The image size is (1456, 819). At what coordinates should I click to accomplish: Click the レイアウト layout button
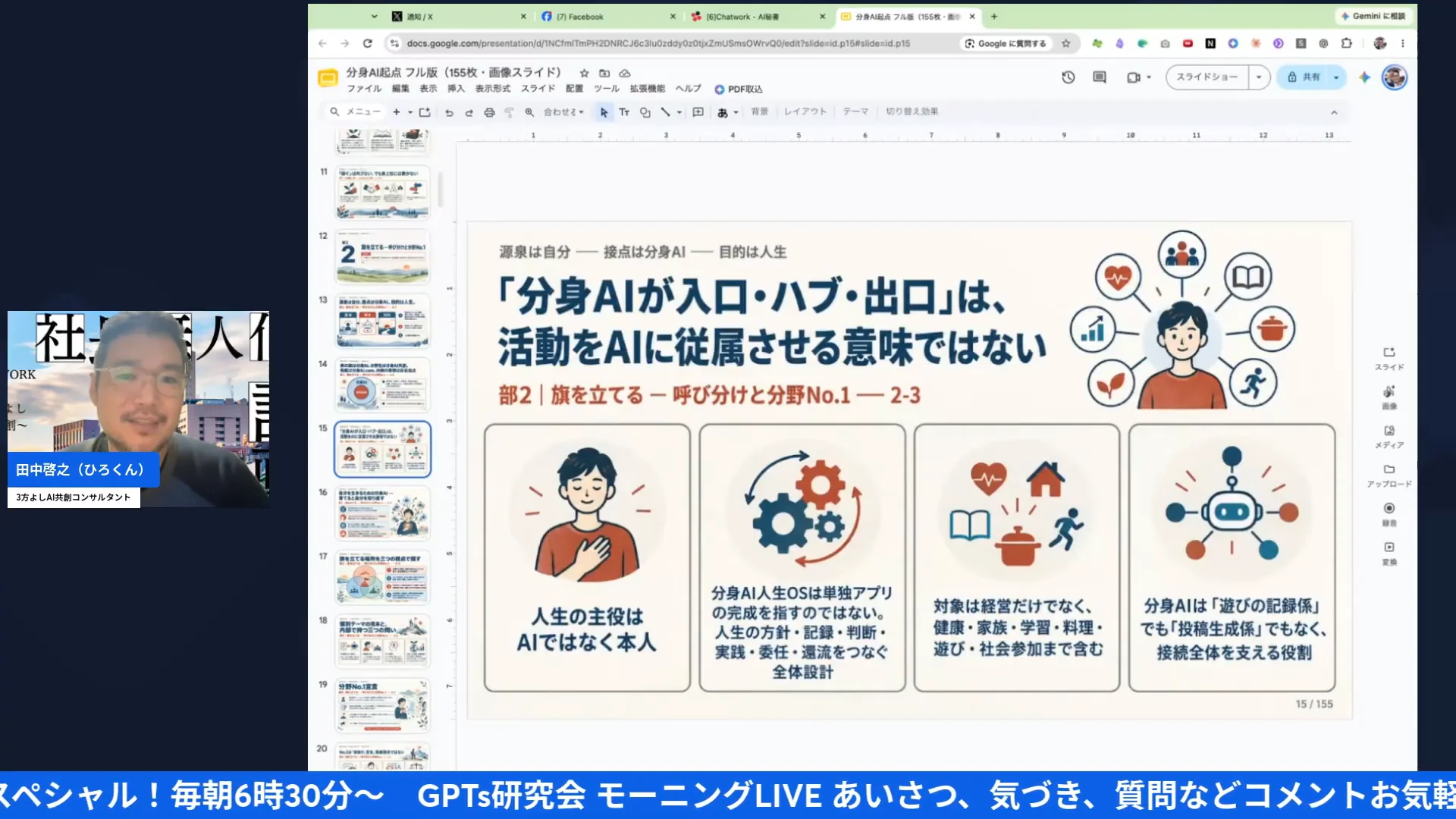click(805, 111)
